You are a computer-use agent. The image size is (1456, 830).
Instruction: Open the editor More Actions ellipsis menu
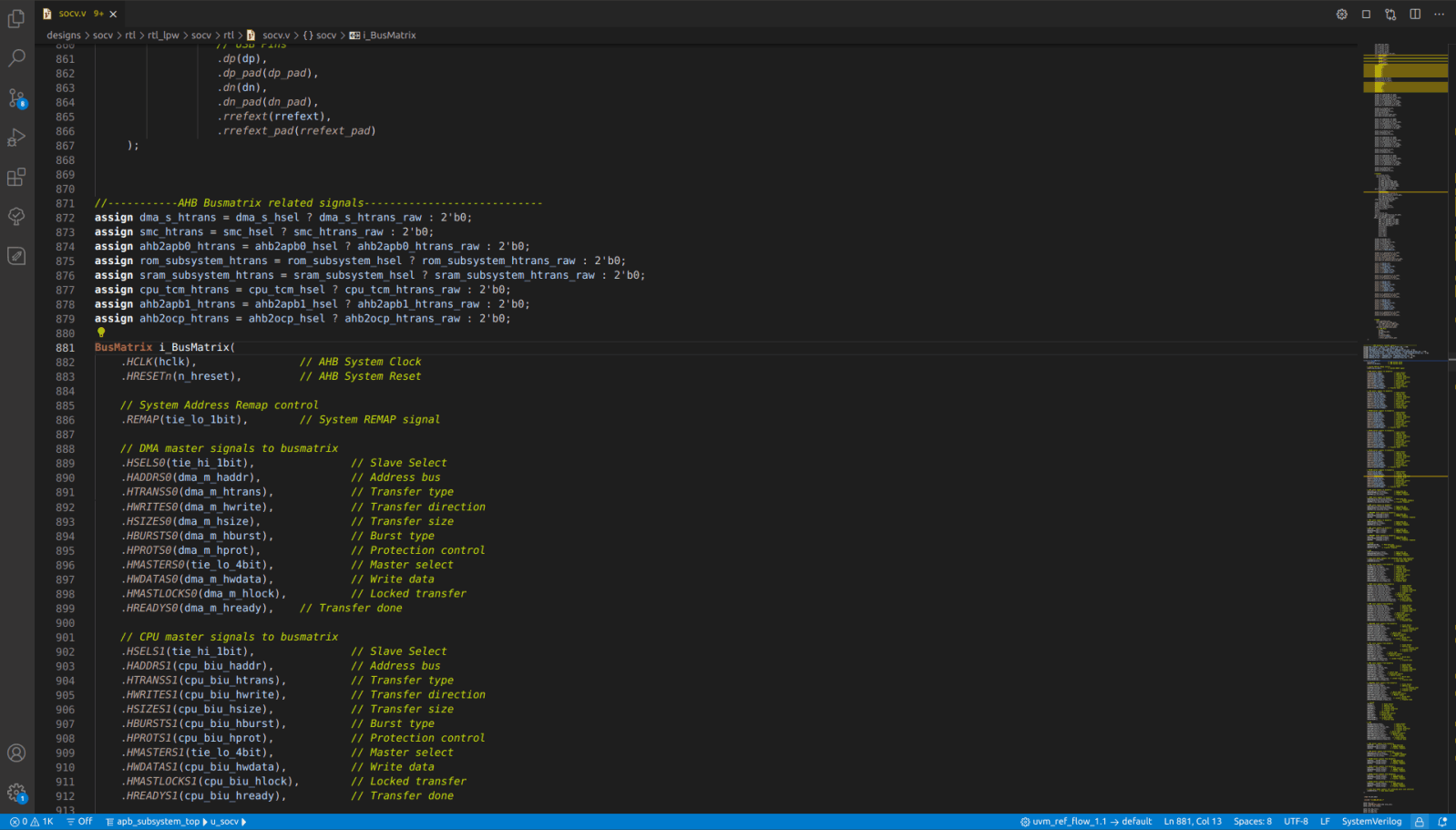1440,14
